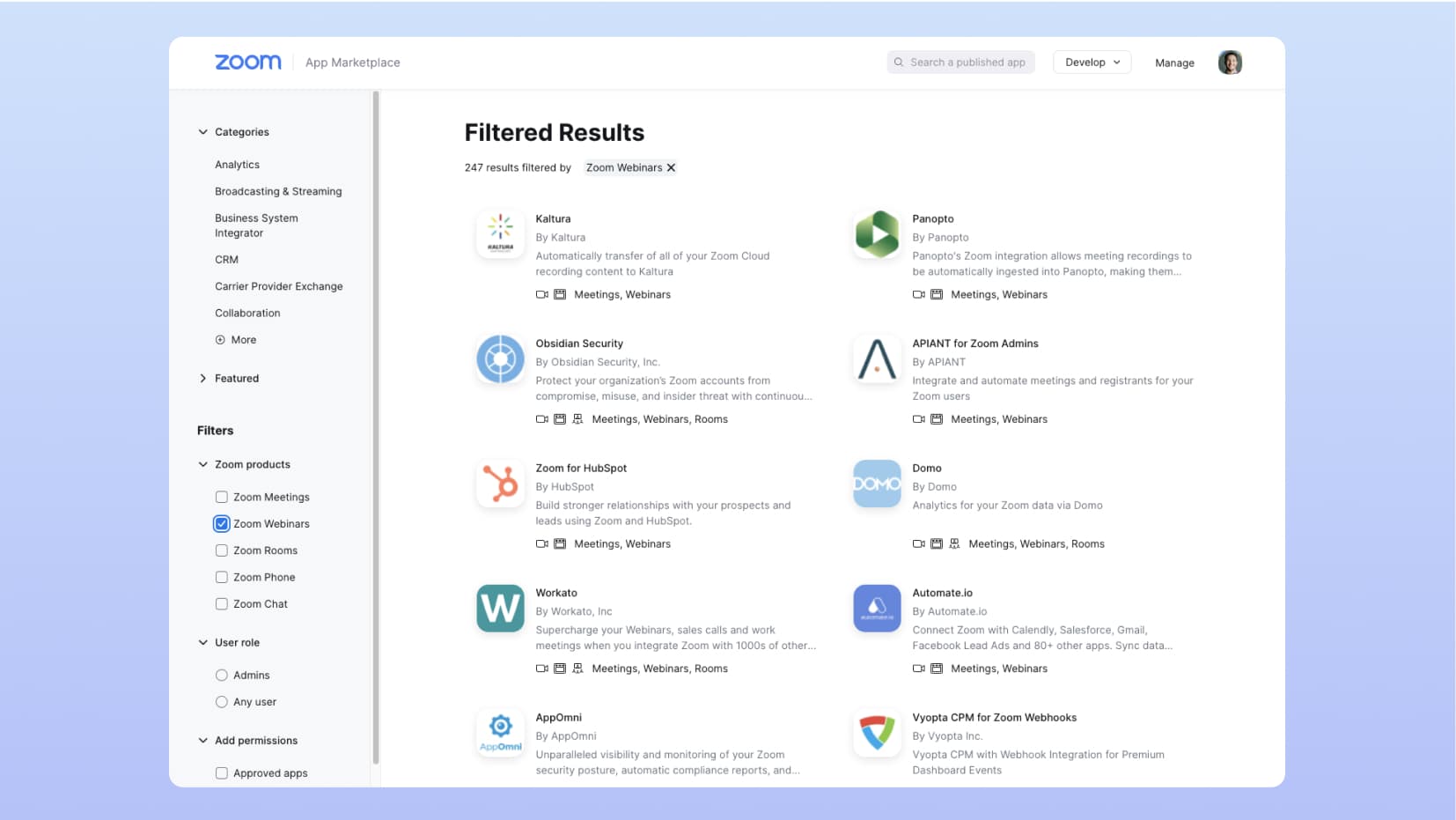Viewport: 1456px width, 820px height.
Task: Expand the Featured section
Action: [203, 379]
